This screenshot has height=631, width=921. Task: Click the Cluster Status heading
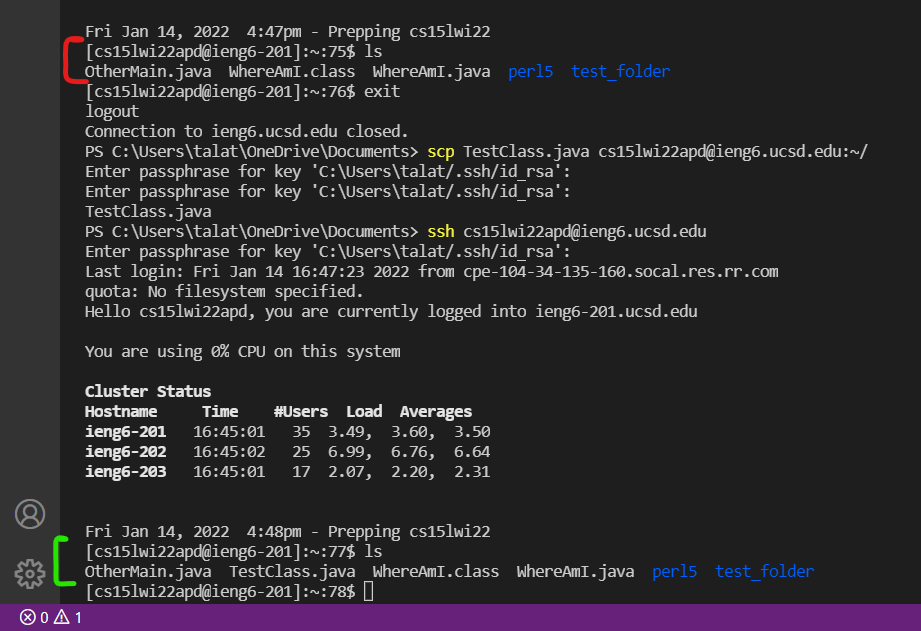[148, 391]
